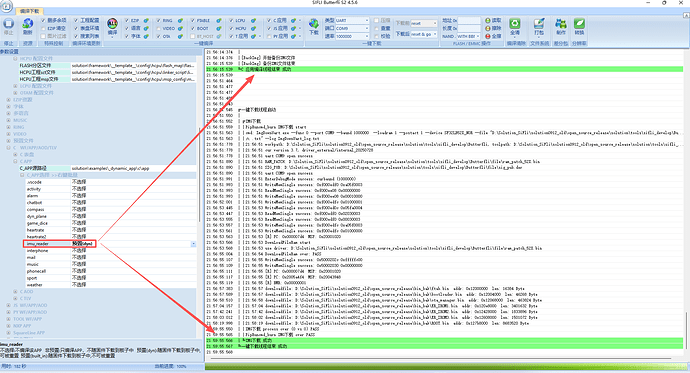
Task: Click the C 应用编译流程结束 成功 log line
Action: click(444, 69)
